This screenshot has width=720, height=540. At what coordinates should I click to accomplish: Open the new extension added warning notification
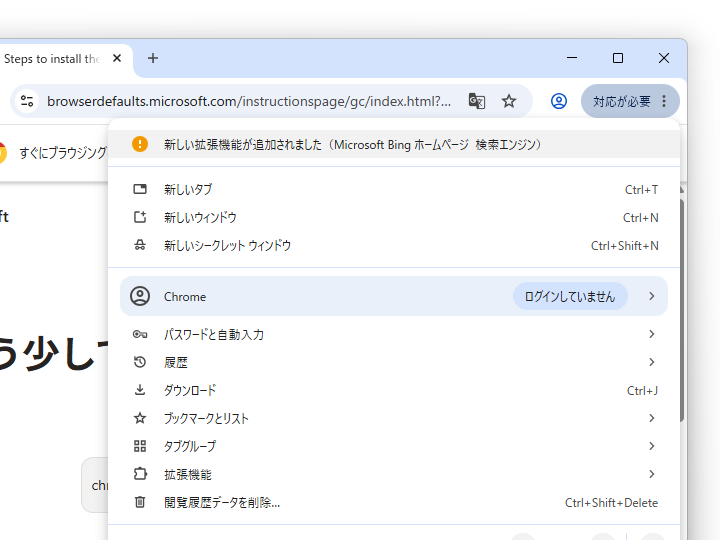[394, 145]
